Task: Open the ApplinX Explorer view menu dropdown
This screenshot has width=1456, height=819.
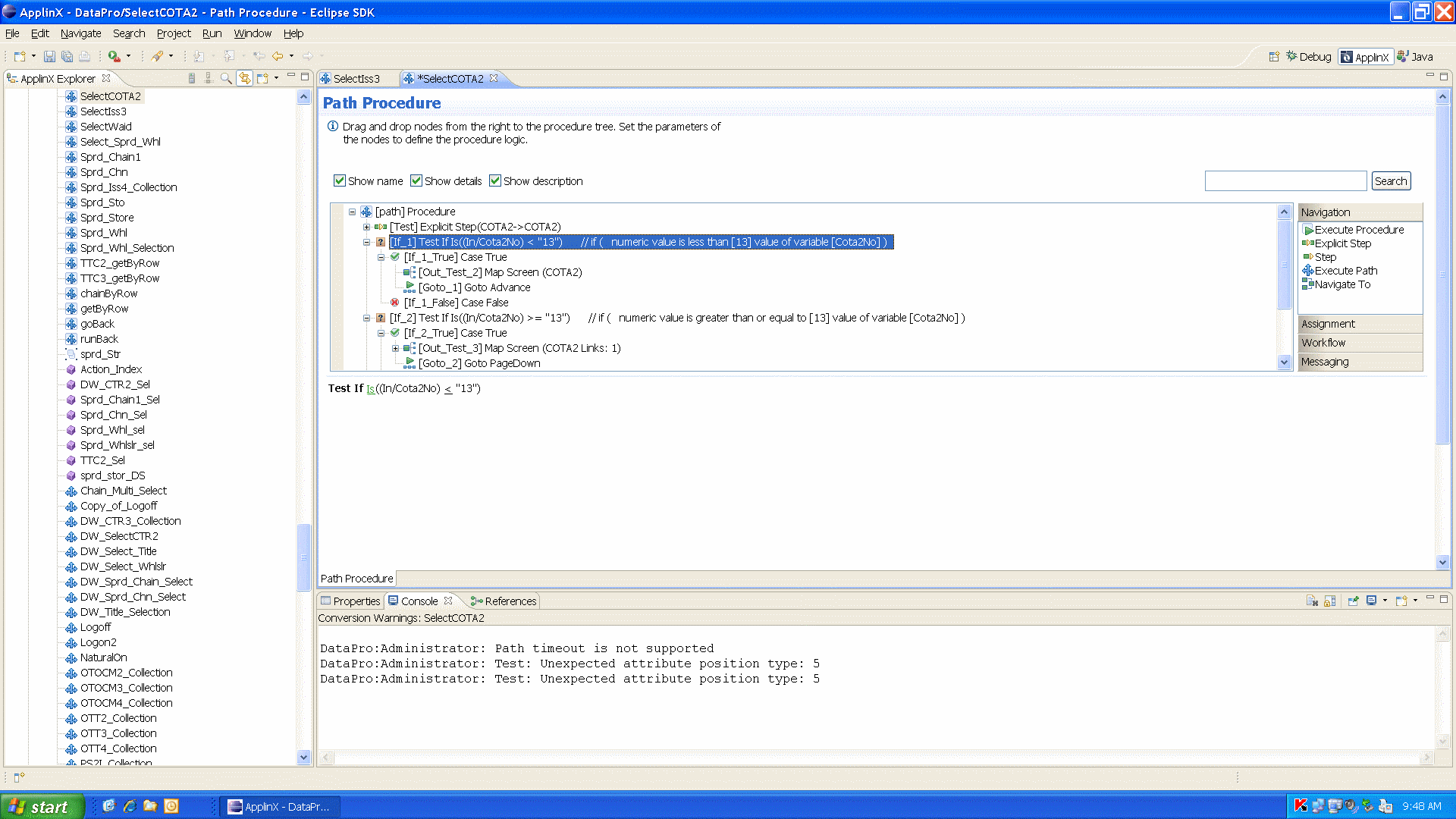Action: (276, 78)
